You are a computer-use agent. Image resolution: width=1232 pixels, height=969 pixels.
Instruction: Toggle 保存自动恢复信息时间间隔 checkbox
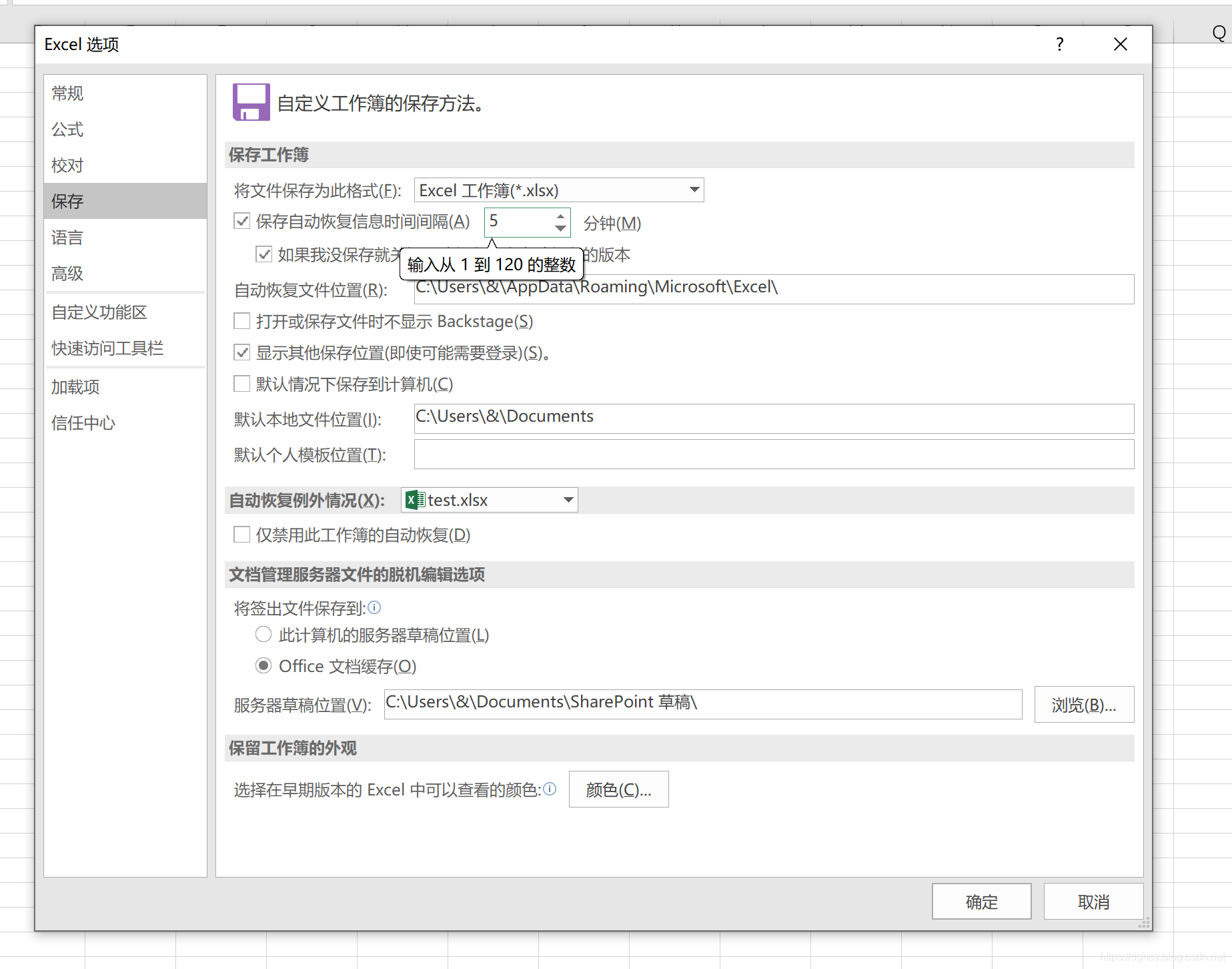pos(241,221)
